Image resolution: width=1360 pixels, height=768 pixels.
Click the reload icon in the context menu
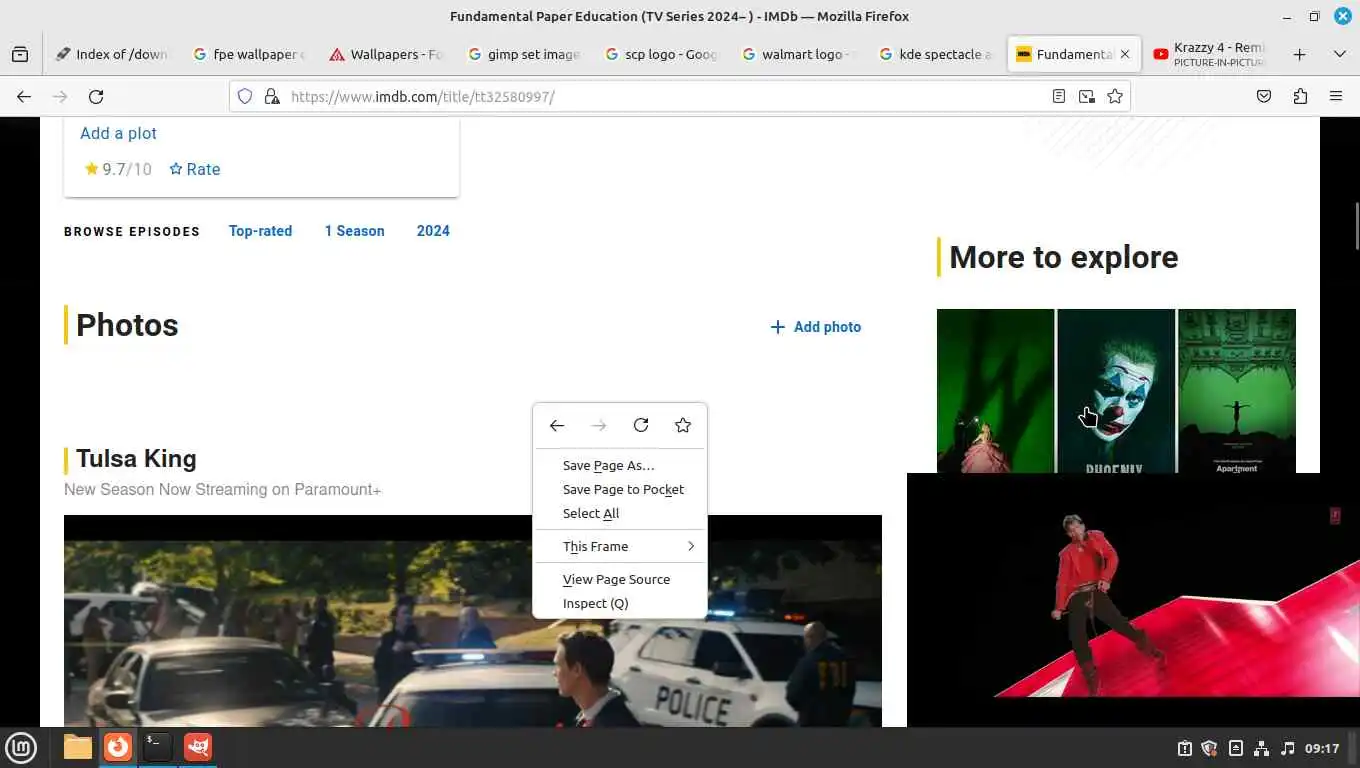coord(641,425)
